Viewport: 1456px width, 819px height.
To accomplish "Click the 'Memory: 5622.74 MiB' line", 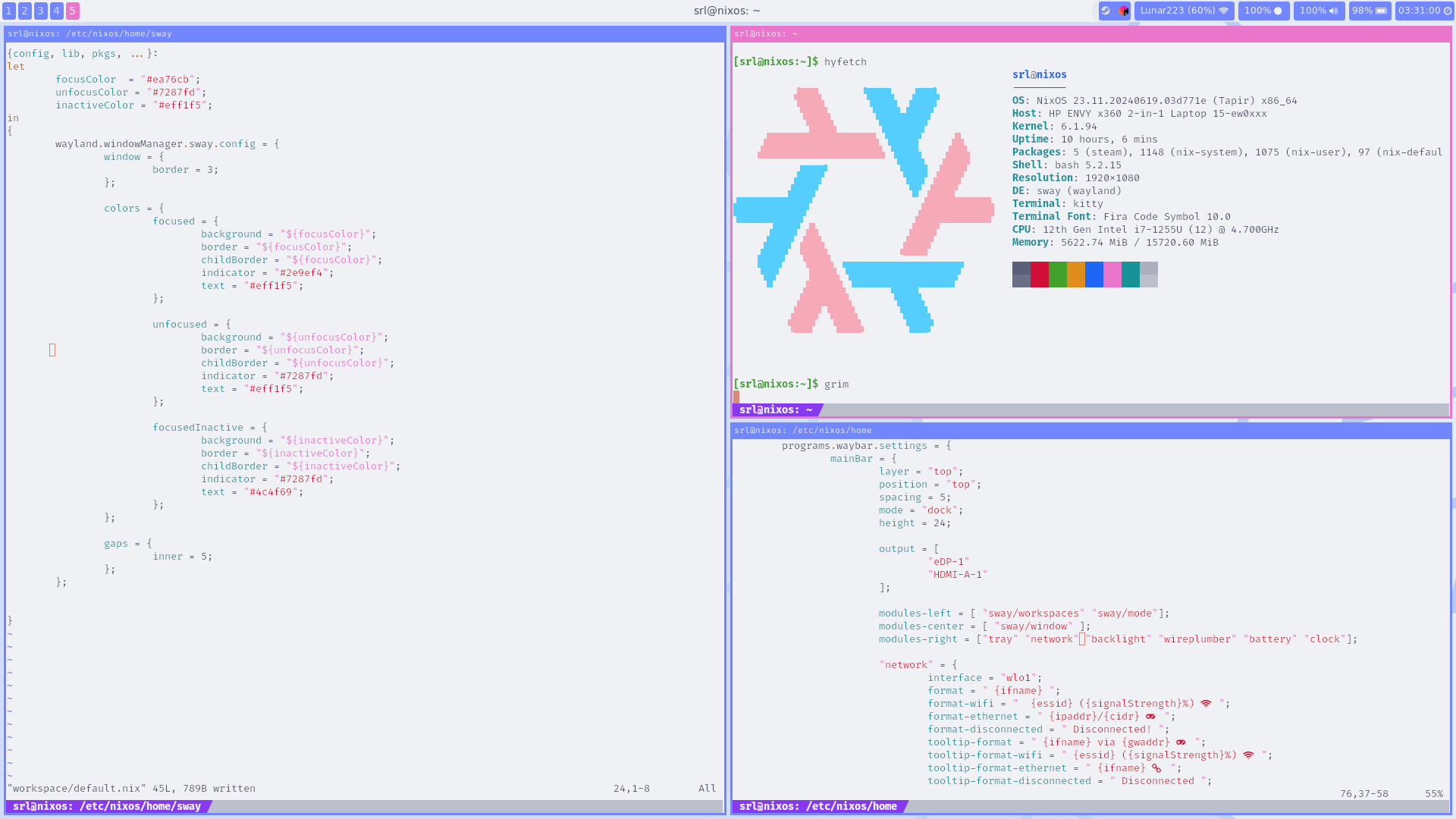I will pos(1116,242).
